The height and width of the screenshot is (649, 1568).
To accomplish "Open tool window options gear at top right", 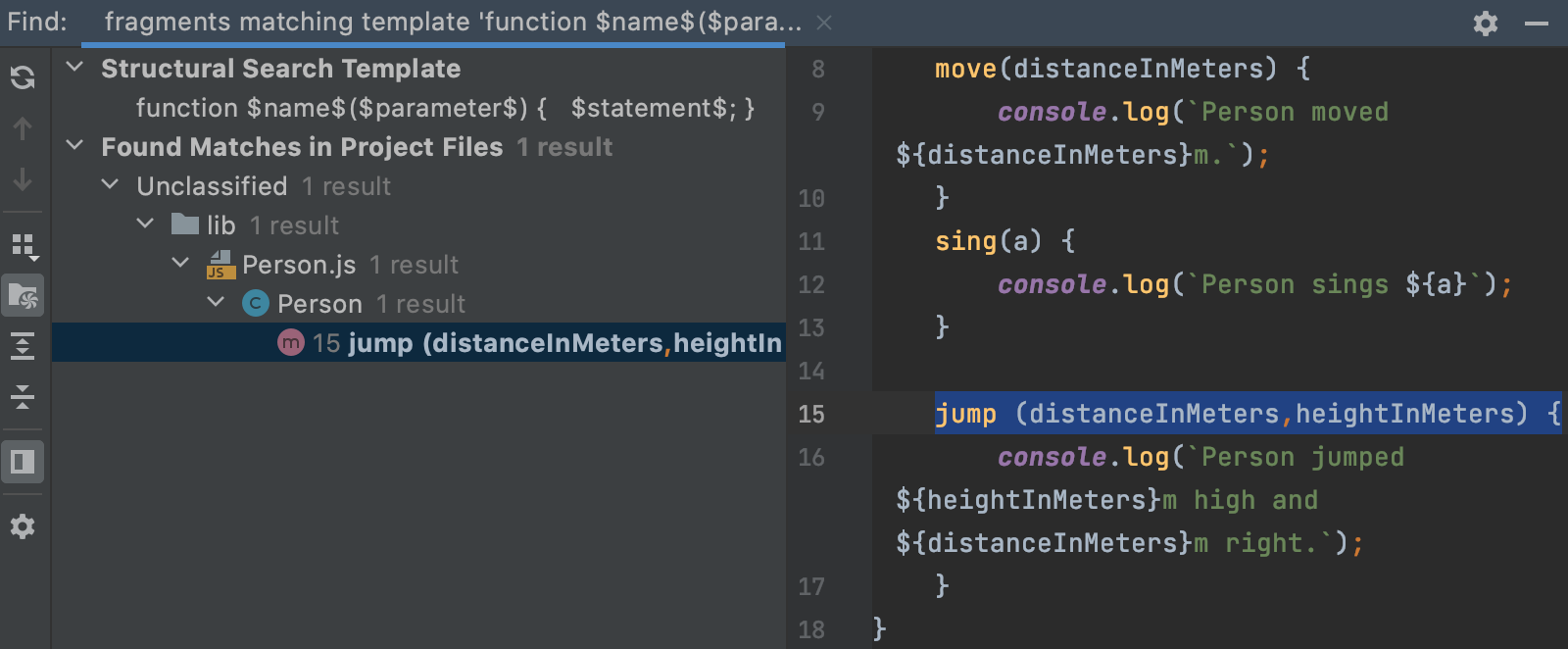I will [1486, 24].
